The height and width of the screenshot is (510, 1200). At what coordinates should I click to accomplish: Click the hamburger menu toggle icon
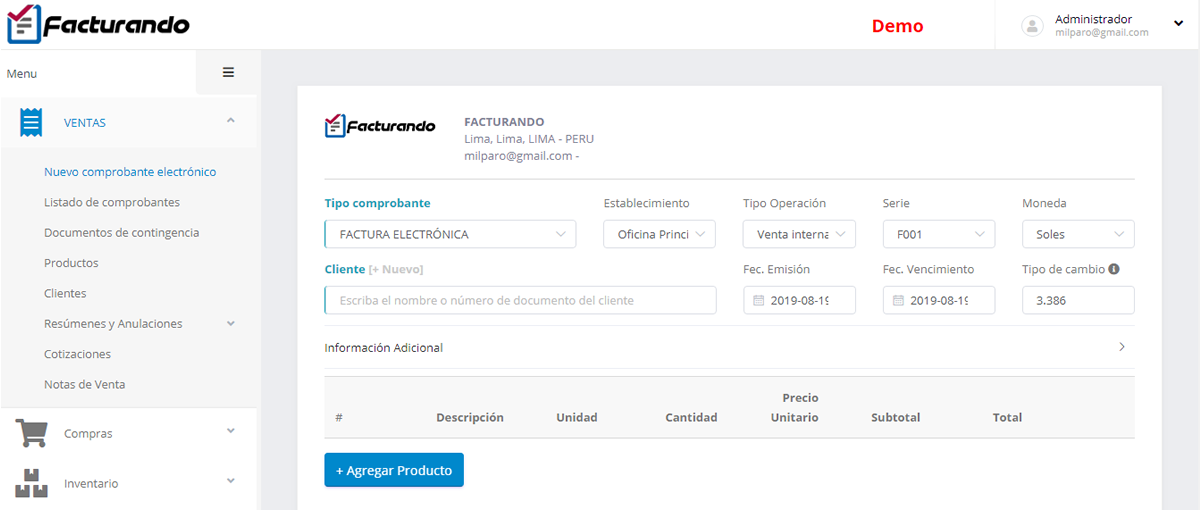pyautogui.click(x=228, y=72)
